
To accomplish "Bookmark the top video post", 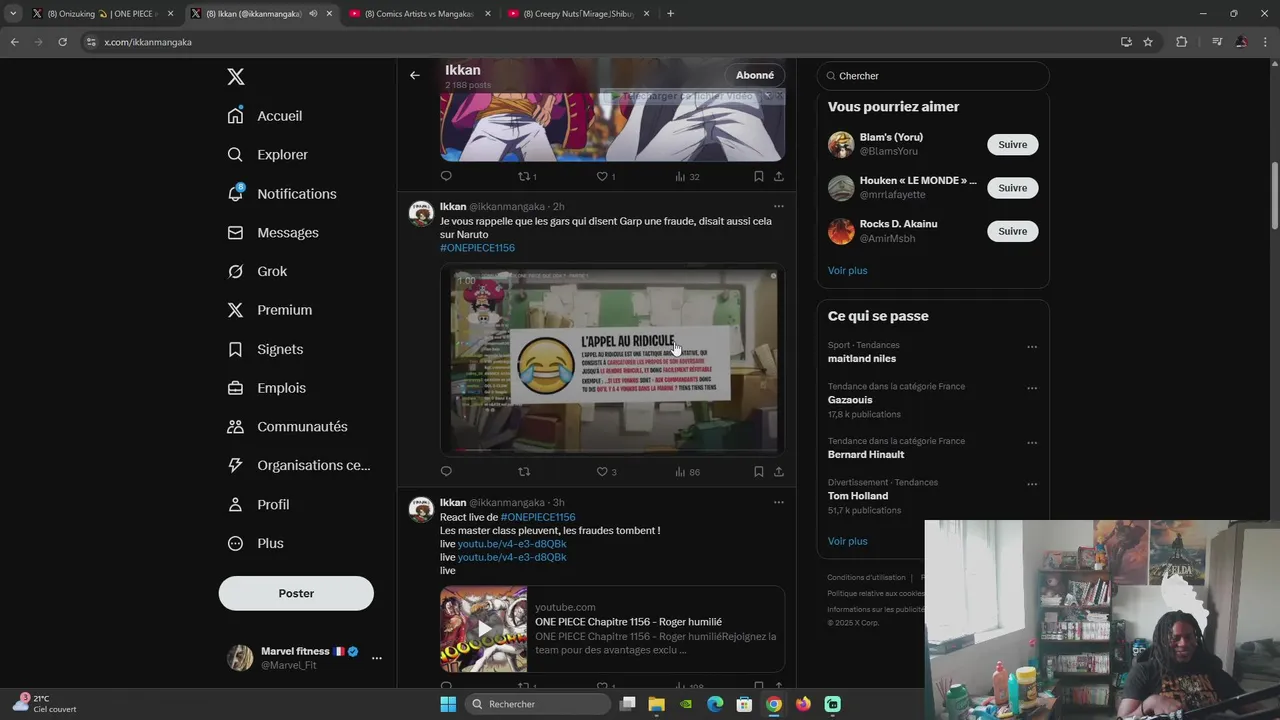I will coord(759,176).
